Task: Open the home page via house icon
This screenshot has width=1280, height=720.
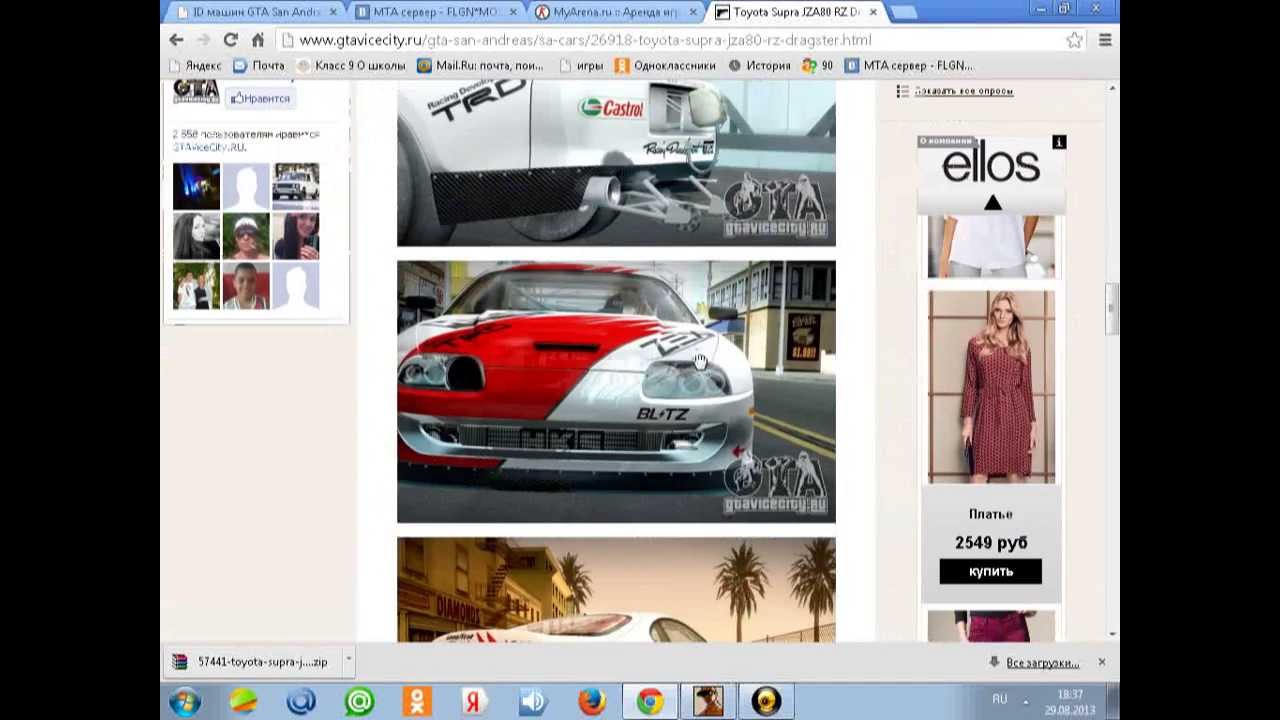Action: click(x=257, y=40)
